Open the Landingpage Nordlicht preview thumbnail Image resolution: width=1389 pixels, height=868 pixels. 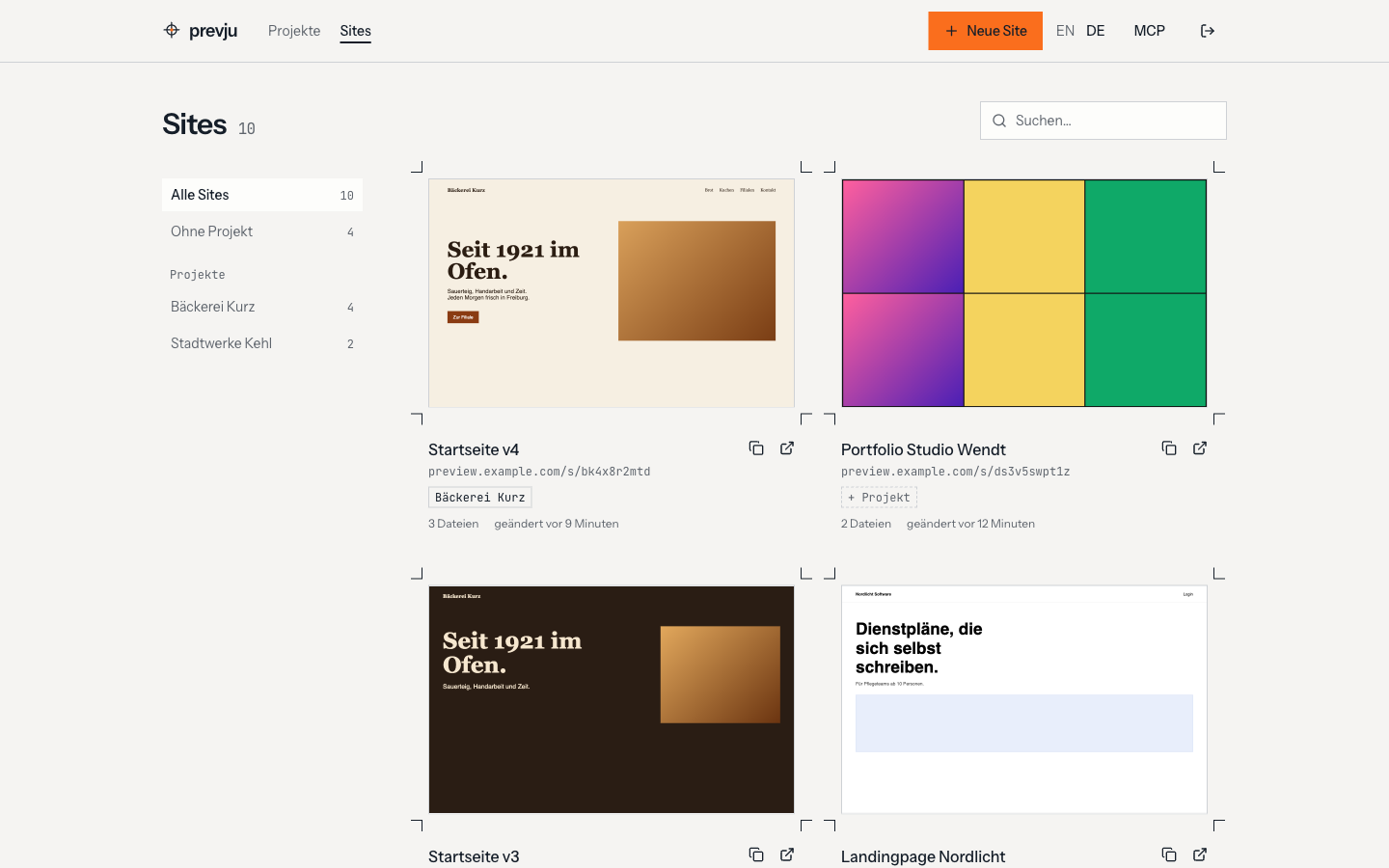(x=1024, y=699)
